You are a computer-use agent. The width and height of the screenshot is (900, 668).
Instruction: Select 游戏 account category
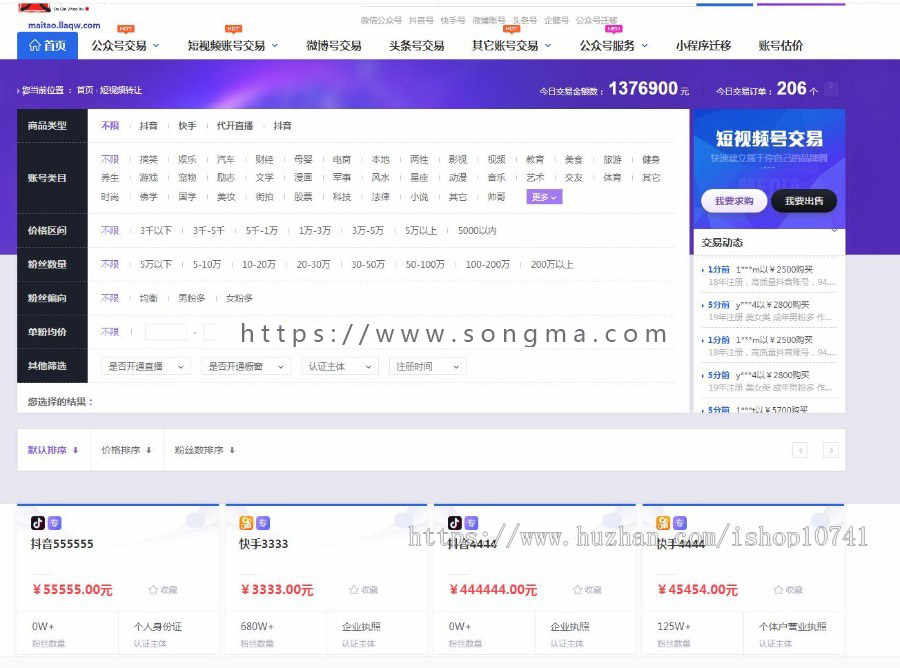pyautogui.click(x=148, y=178)
